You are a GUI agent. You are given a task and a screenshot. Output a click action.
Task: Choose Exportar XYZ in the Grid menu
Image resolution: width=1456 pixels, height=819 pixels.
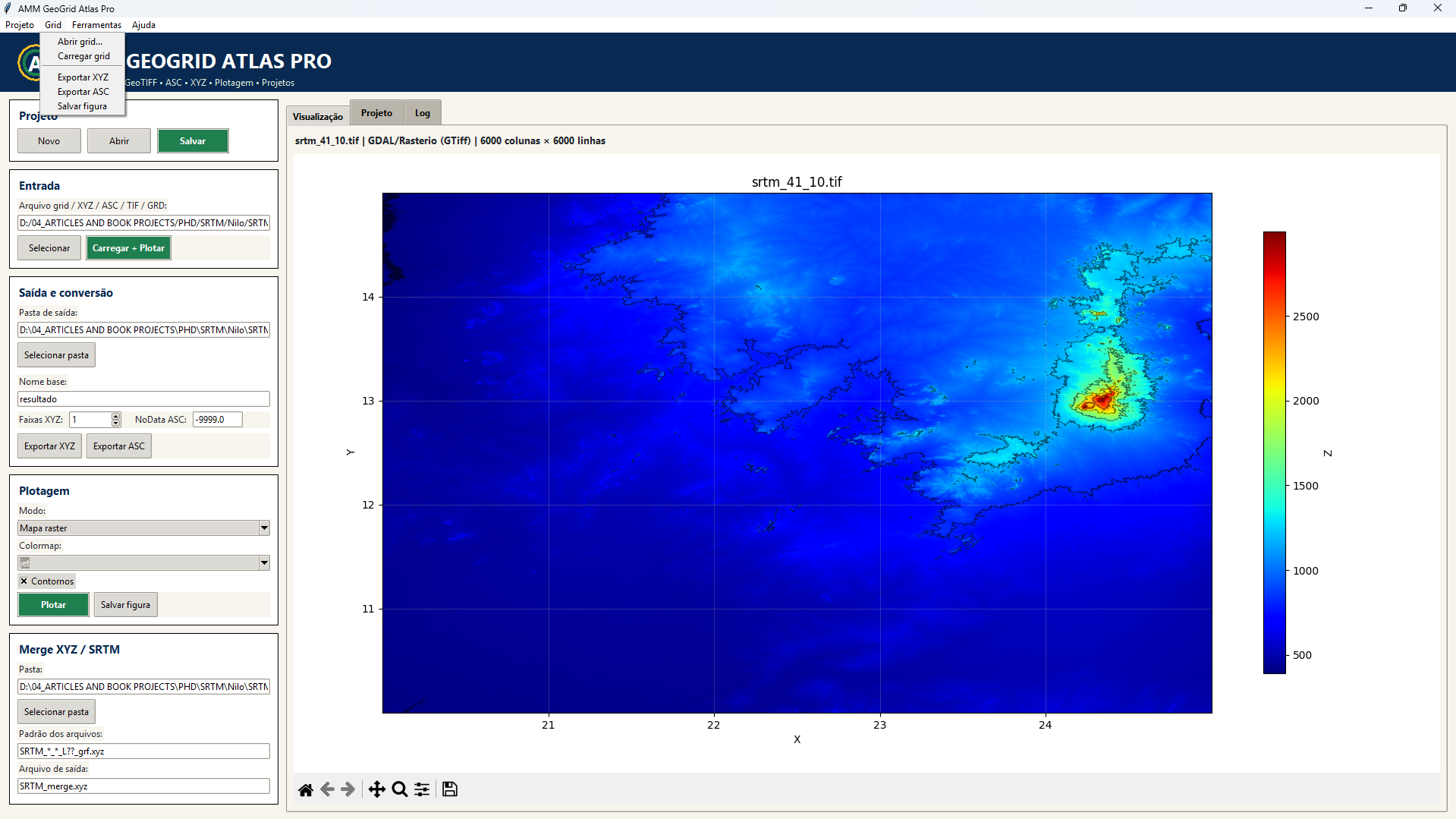[x=83, y=77]
